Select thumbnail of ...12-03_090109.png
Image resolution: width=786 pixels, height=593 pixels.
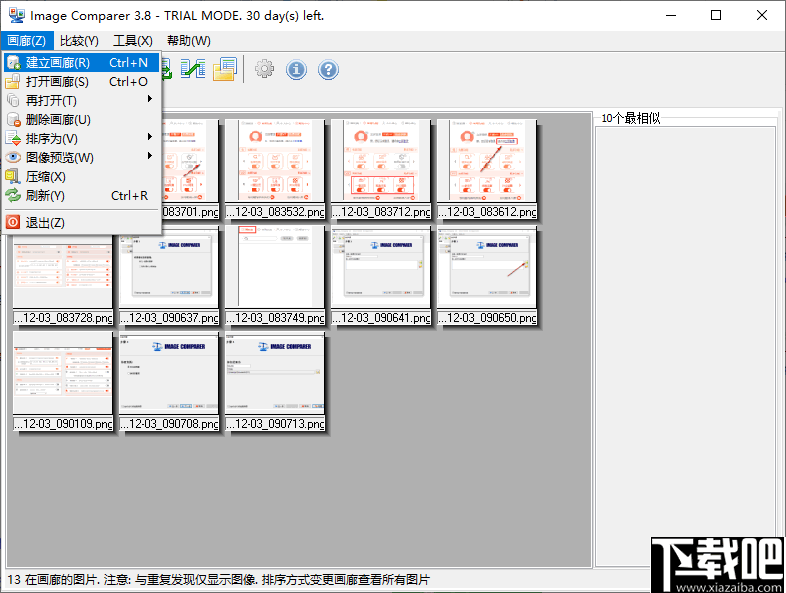pyautogui.click(x=63, y=372)
